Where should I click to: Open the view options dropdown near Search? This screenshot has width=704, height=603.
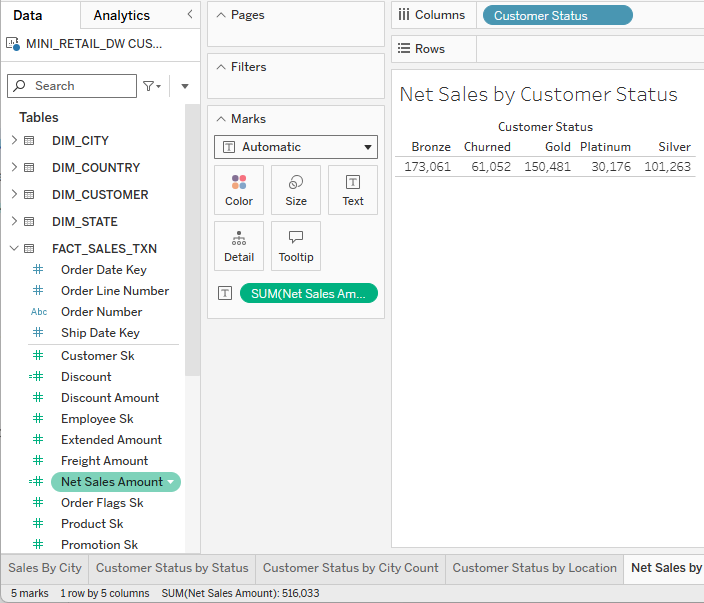click(185, 86)
